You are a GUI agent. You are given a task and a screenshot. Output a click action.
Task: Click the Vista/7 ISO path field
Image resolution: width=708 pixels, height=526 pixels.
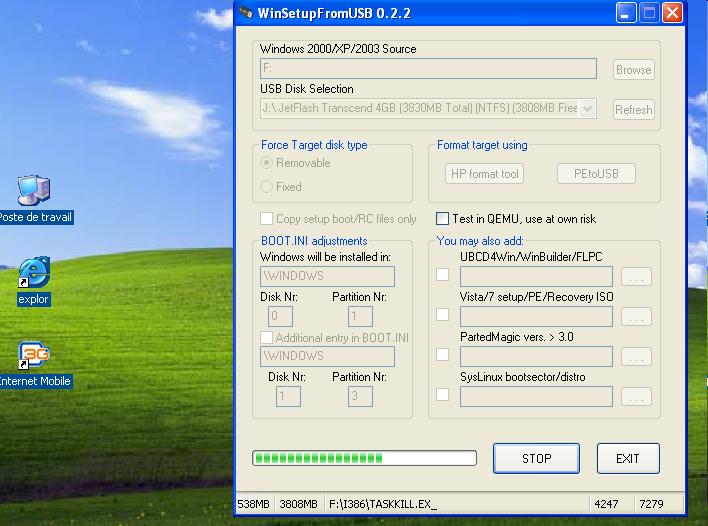click(536, 317)
